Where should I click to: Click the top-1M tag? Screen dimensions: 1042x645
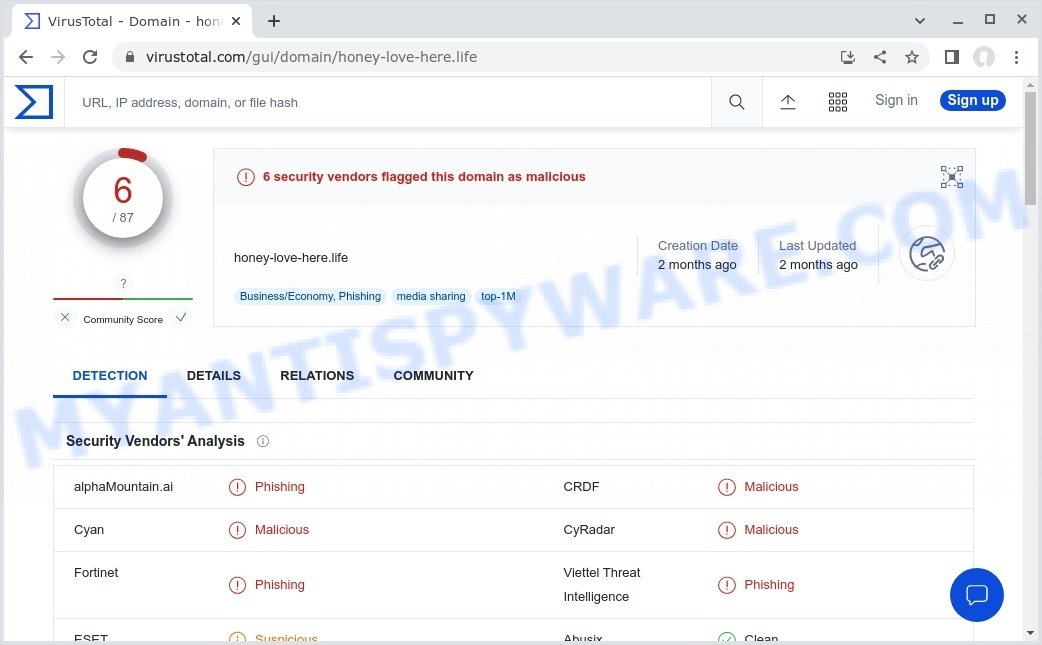(x=498, y=296)
